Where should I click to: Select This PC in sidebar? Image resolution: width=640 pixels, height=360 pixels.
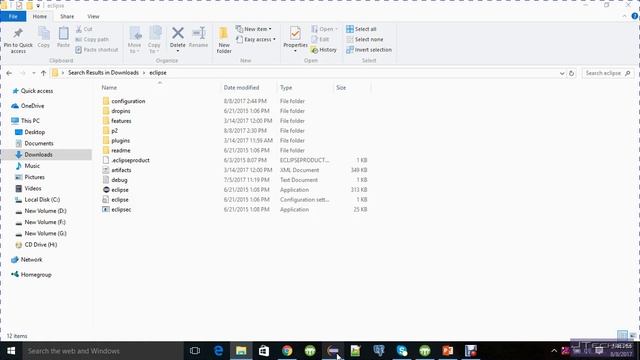point(30,120)
